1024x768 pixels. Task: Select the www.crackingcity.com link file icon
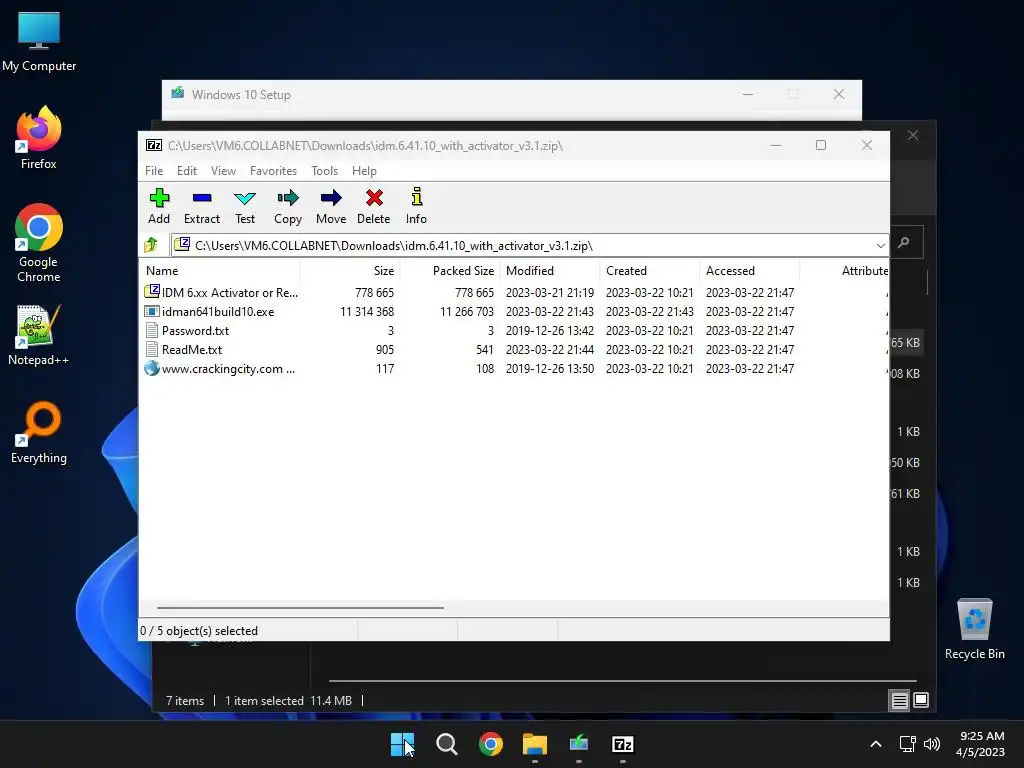152,368
